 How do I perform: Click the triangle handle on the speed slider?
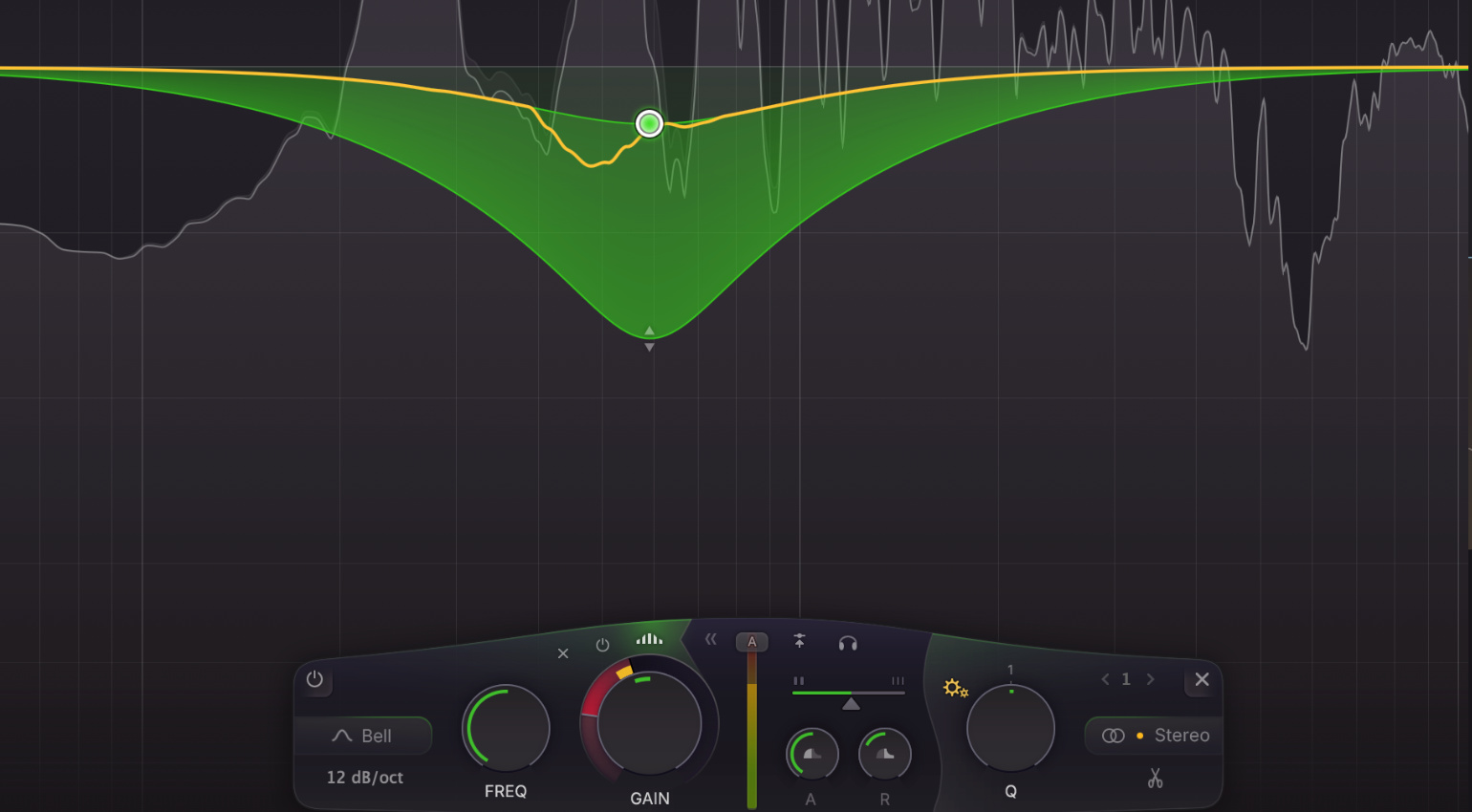click(851, 705)
